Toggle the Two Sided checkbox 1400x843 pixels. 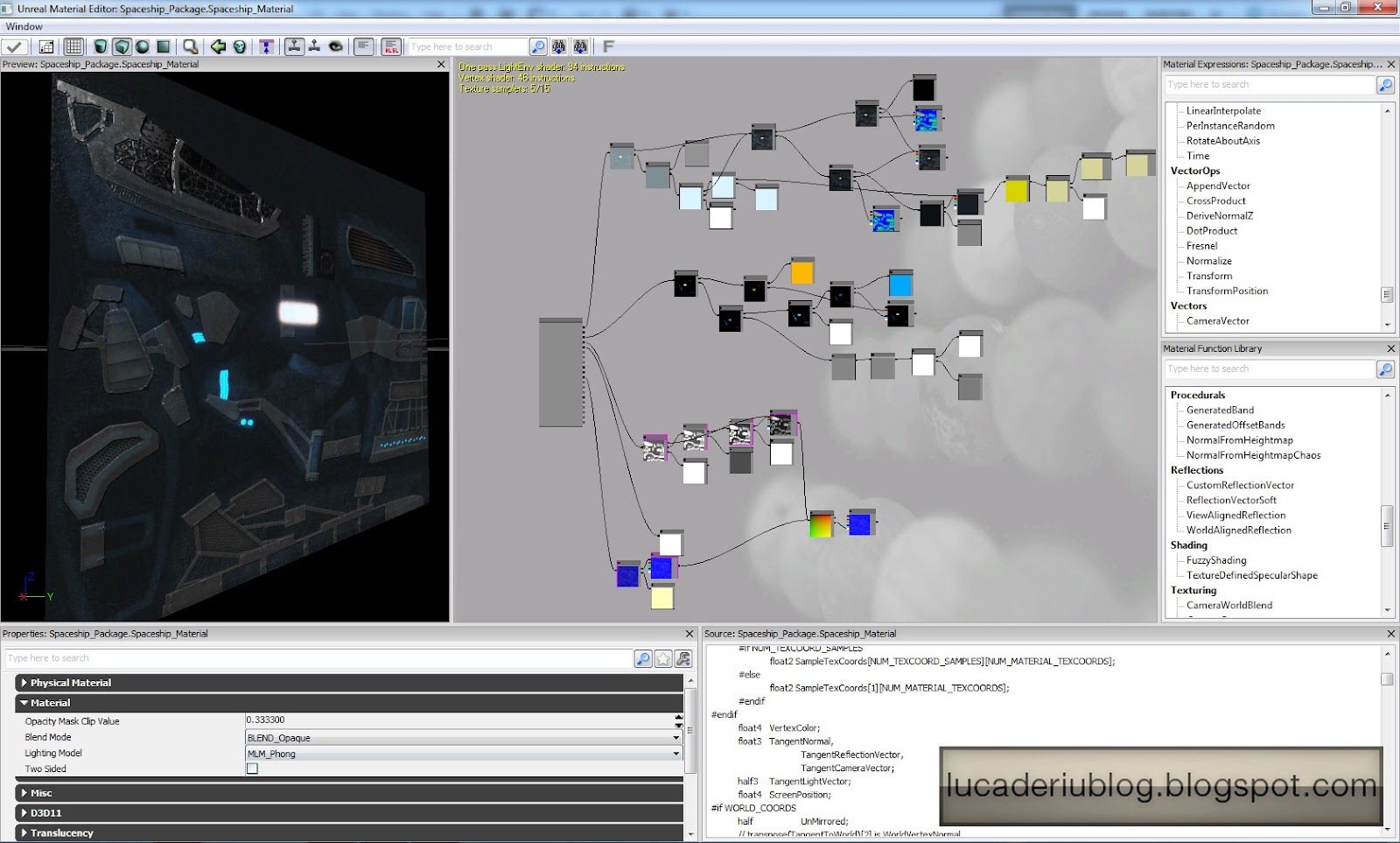(252, 769)
